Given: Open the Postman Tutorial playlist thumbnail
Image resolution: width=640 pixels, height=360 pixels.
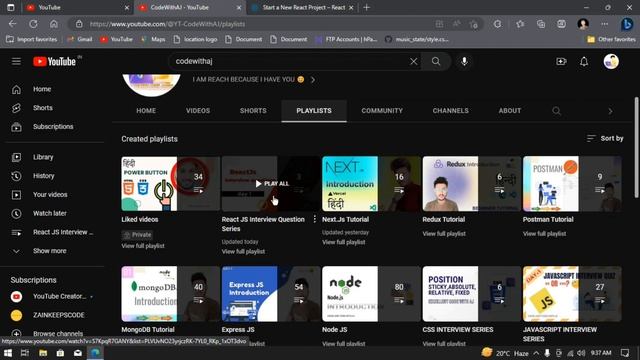Looking at the screenshot, I should click(572, 184).
